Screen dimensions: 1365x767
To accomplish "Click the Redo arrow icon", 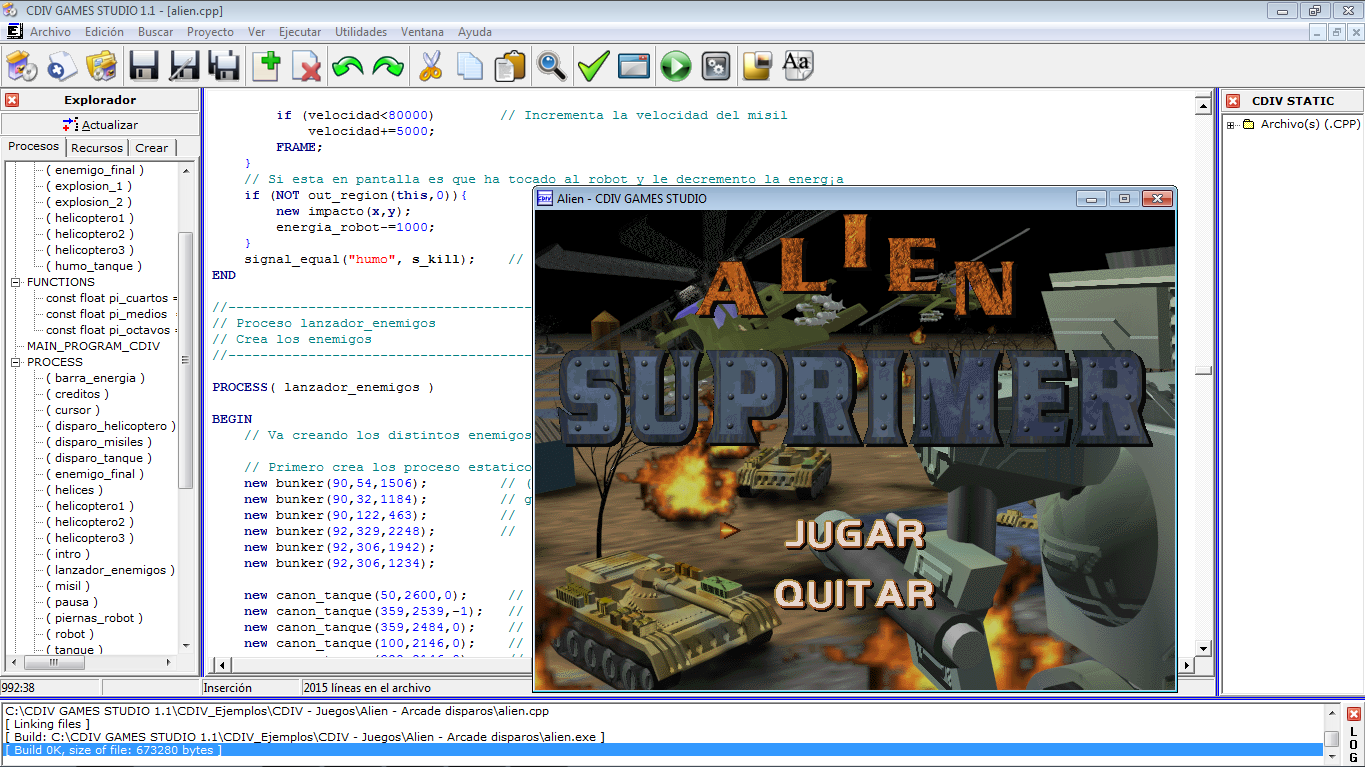I will click(386, 65).
